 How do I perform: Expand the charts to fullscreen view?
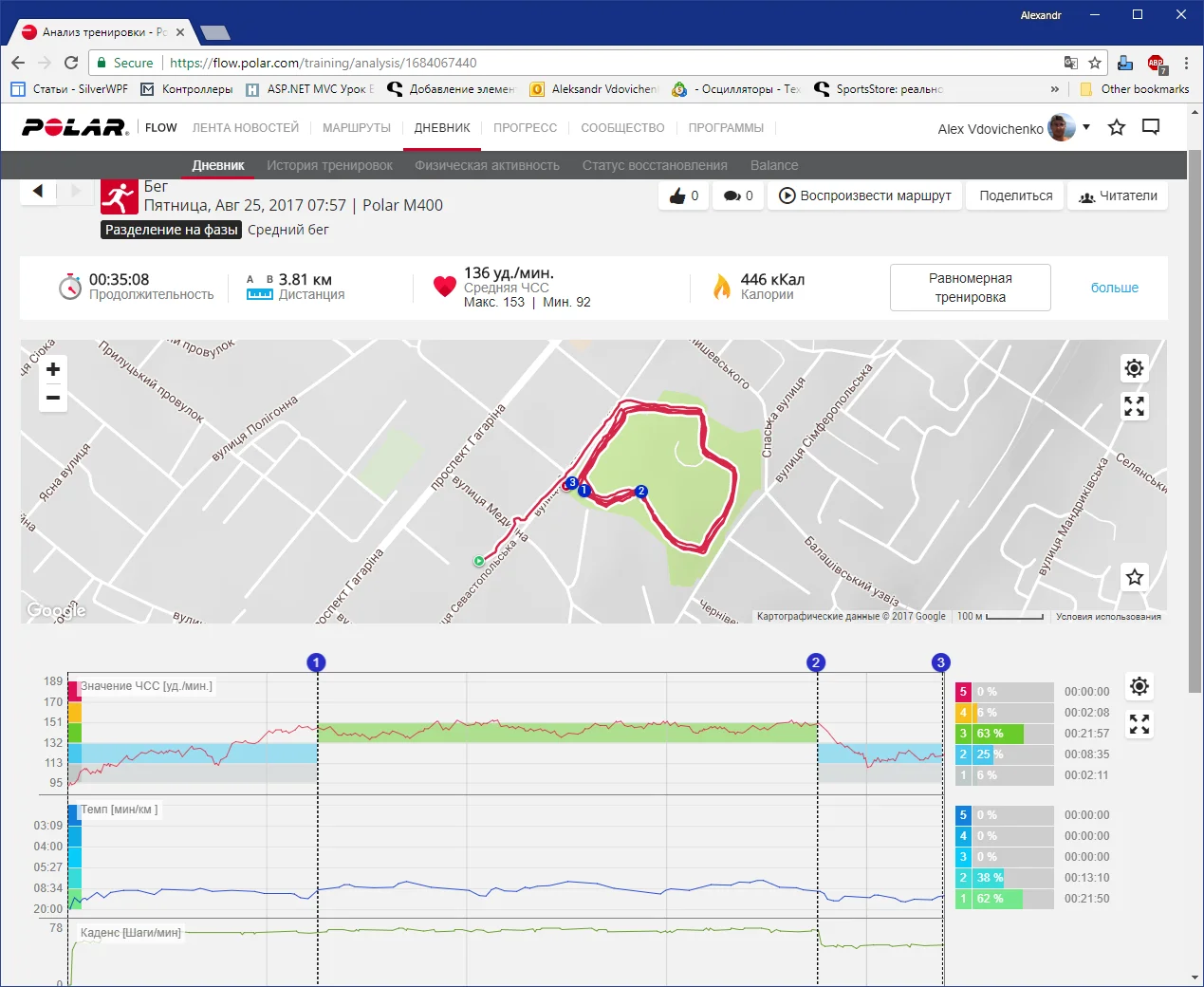tap(1139, 725)
